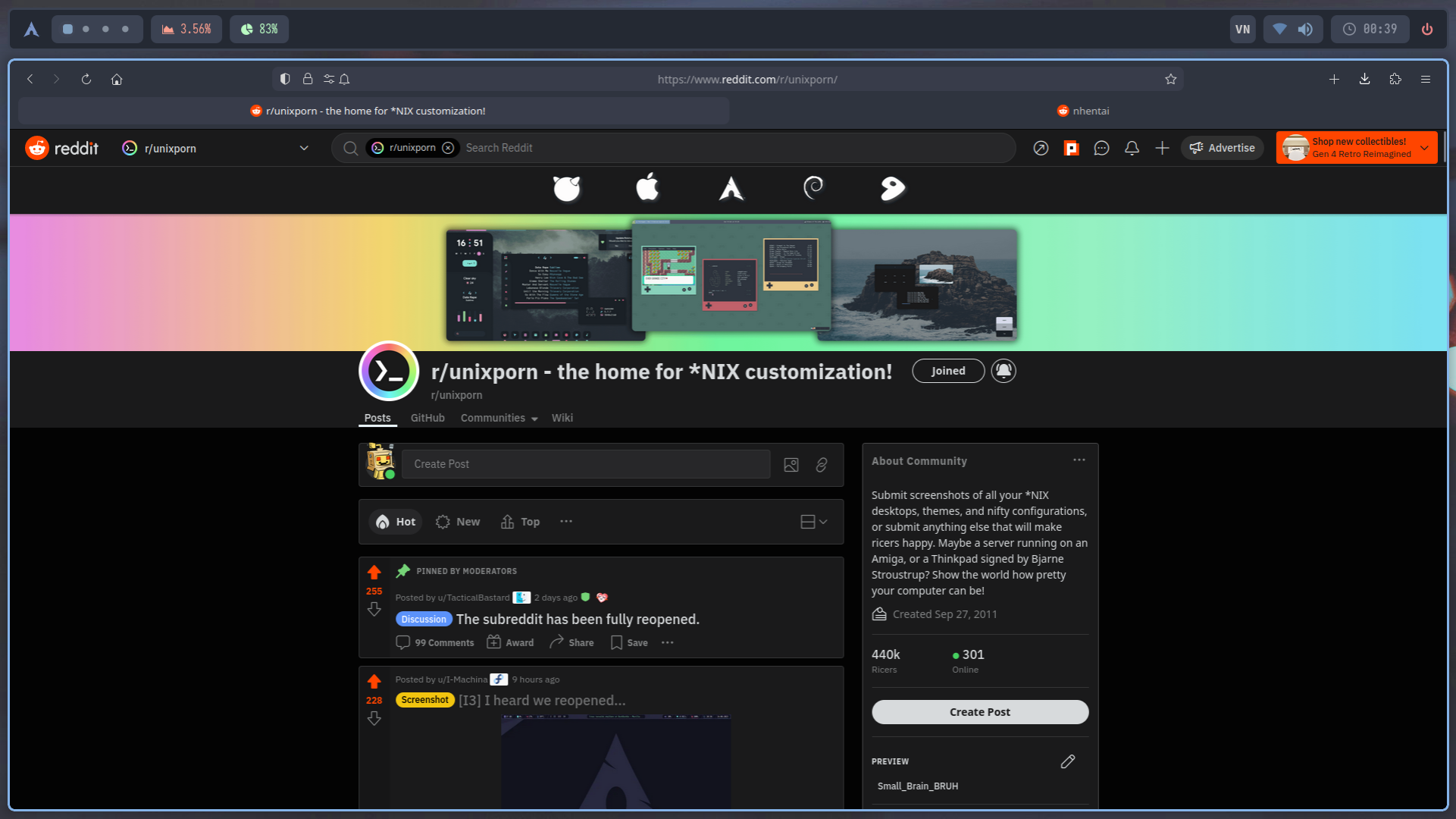This screenshot has width=1456, height=819.
Task: Downvote the I3 screenshot post
Action: [374, 719]
